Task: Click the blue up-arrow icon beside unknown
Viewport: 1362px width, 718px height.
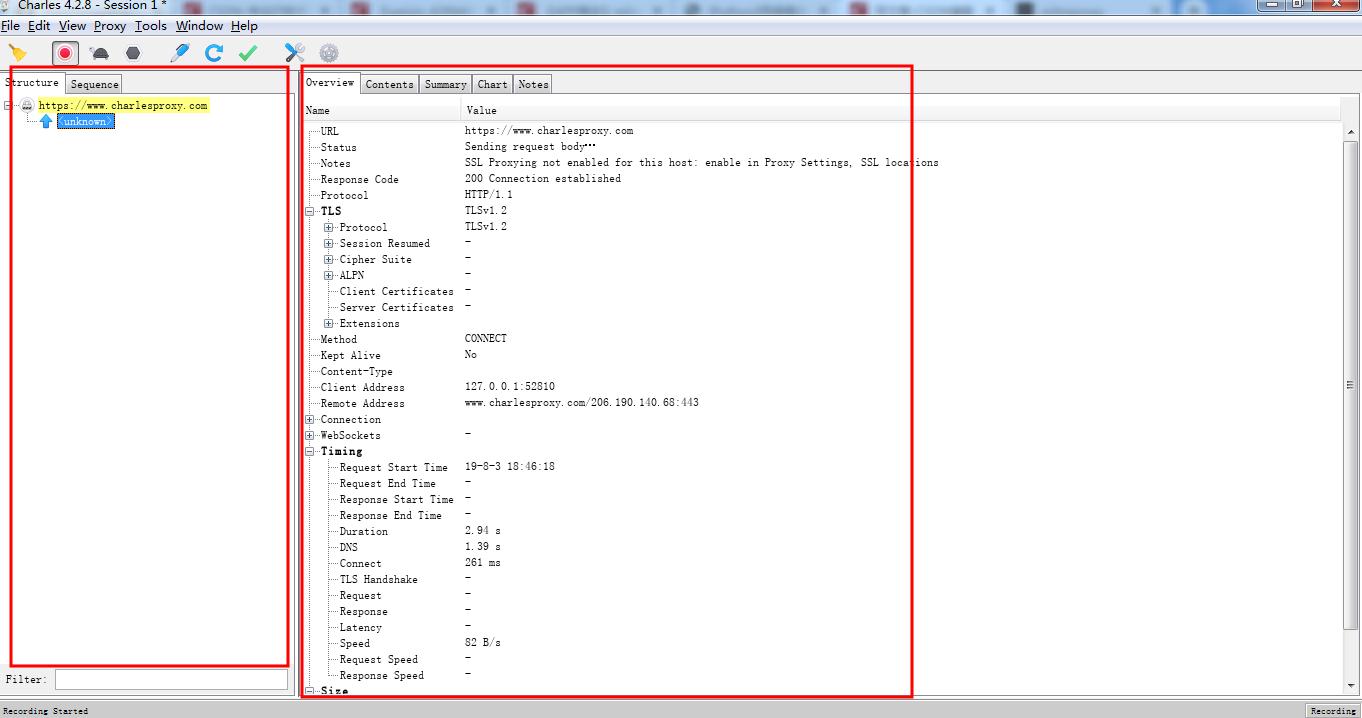Action: click(46, 121)
